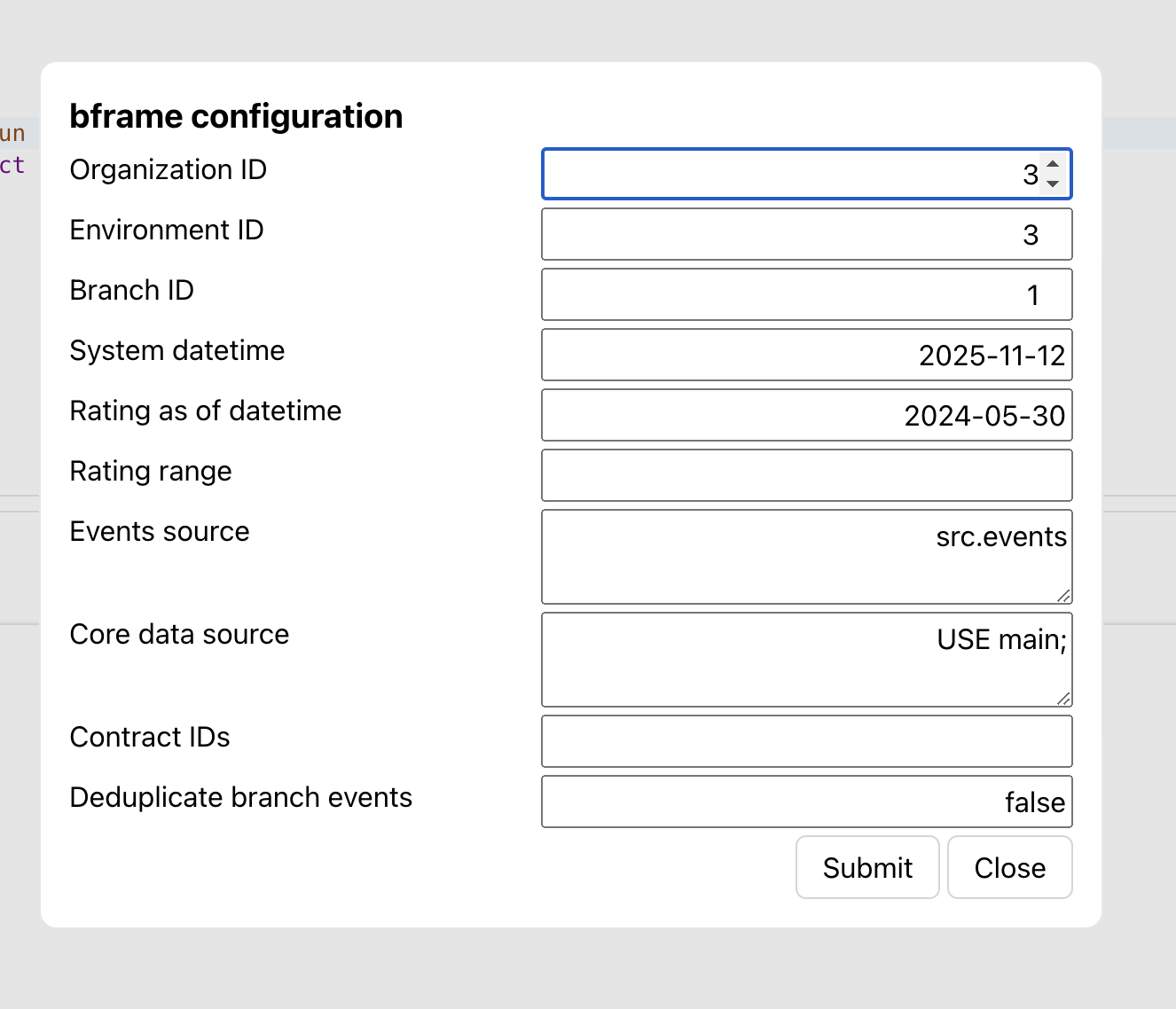Edit the System datetime field
Image resolution: width=1176 pixels, height=1009 pixels.
click(x=806, y=355)
